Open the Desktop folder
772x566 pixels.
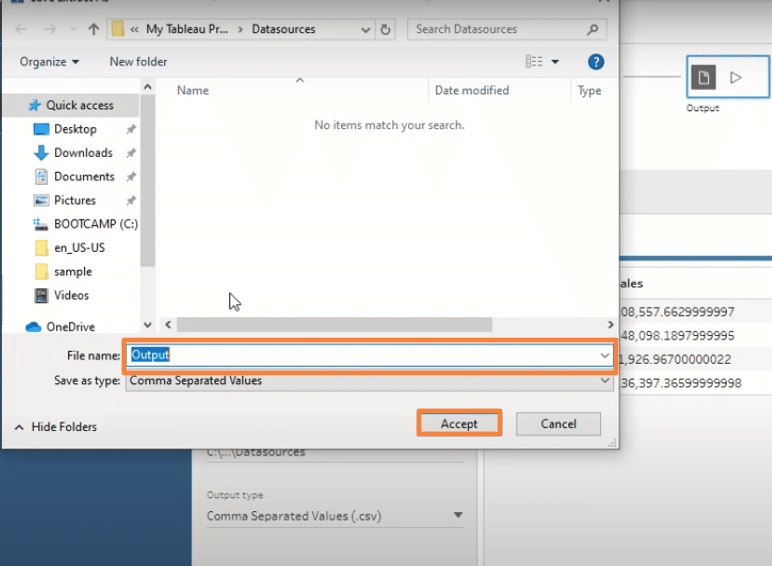tap(75, 129)
